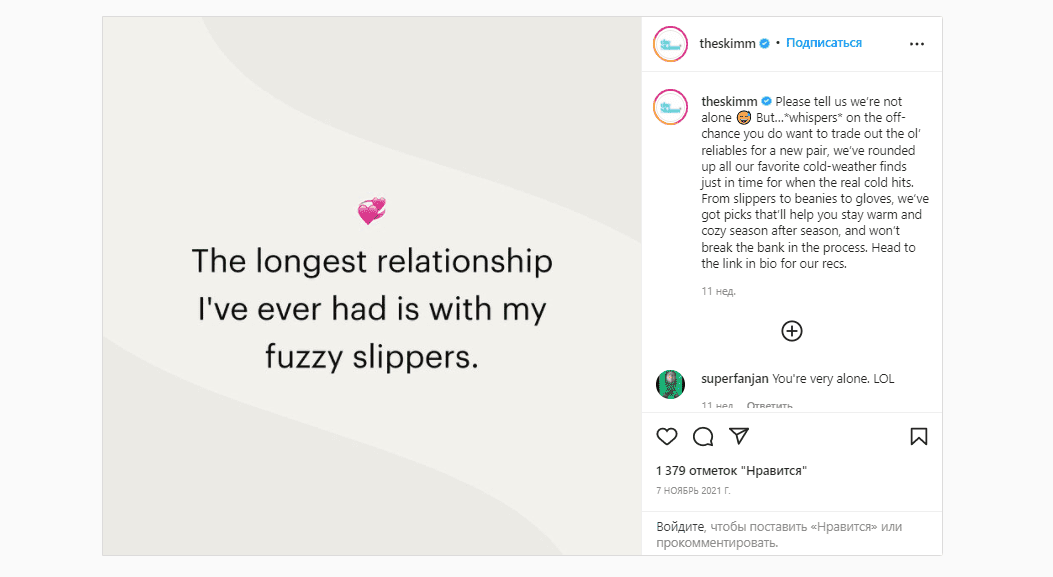The image size is (1053, 577).
Task: Open the three-dot more options menu
Action: pos(917,44)
